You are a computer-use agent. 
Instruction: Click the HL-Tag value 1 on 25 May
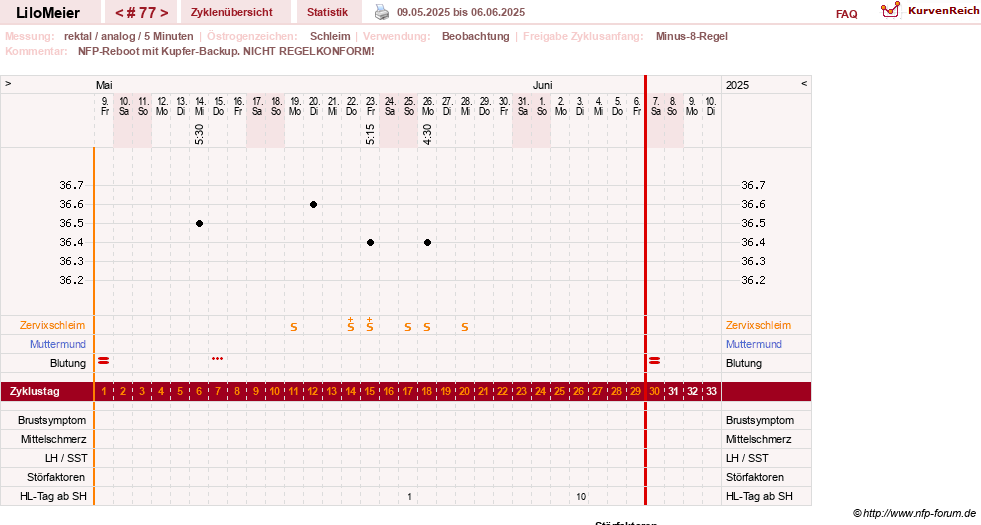click(409, 497)
